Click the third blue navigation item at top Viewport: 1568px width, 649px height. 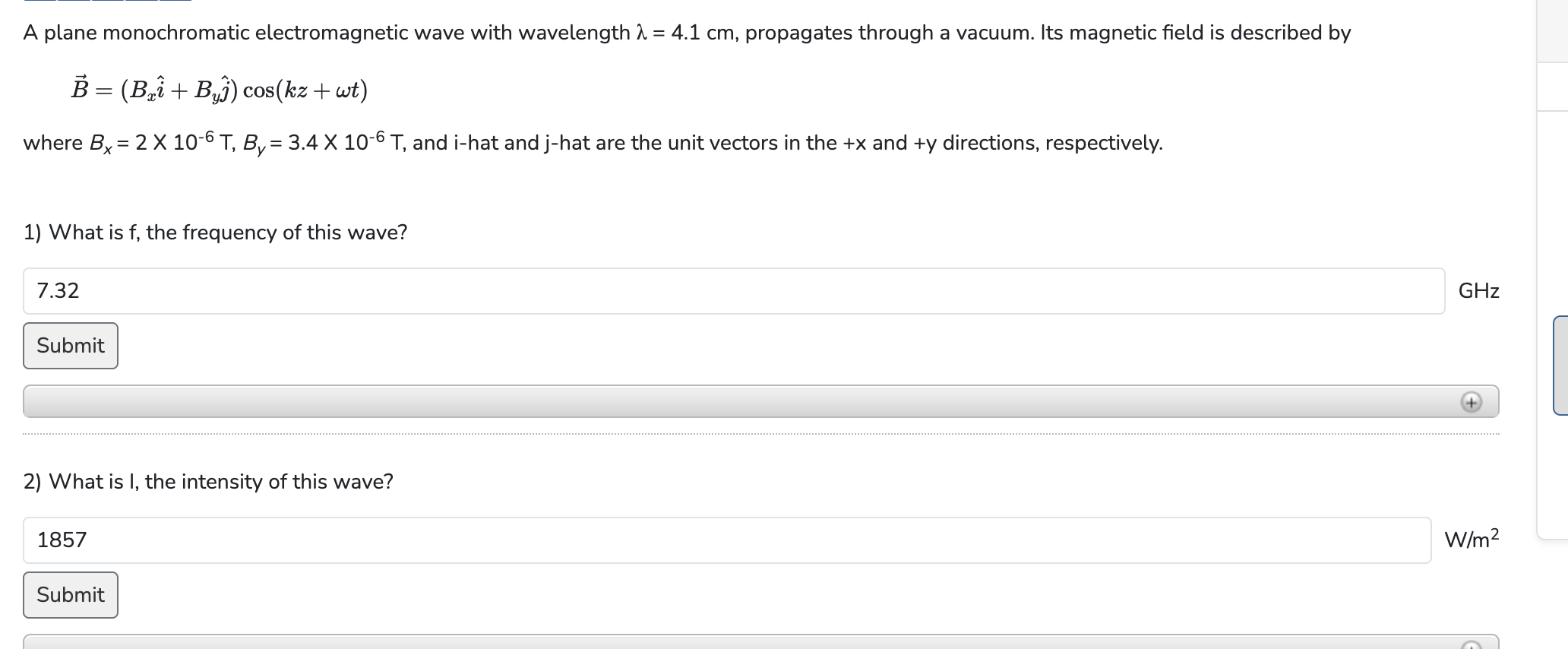click(x=108, y=2)
